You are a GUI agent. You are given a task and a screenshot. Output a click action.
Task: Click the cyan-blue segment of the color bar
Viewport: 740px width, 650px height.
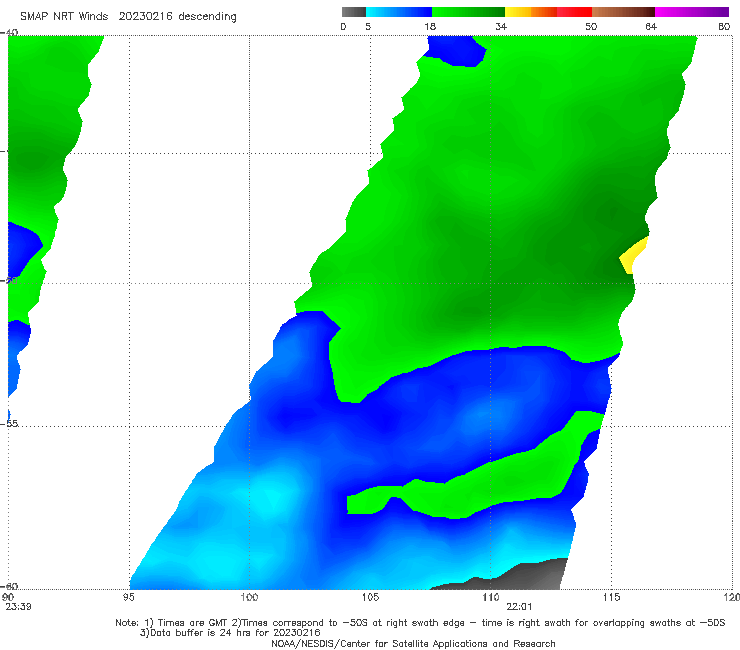tap(399, 12)
